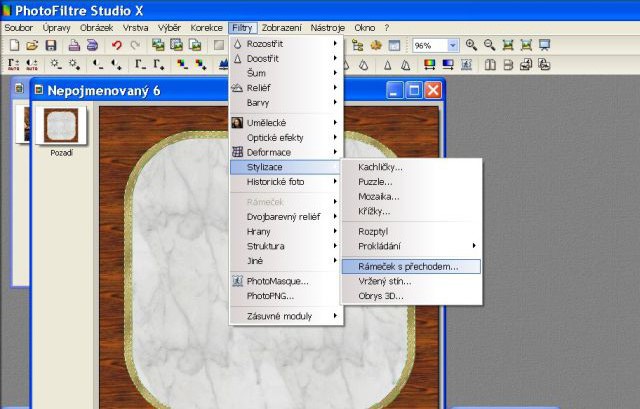Click the Flip horizontal toolbar icon
The width and height of the screenshot is (640, 409).
(x=490, y=64)
